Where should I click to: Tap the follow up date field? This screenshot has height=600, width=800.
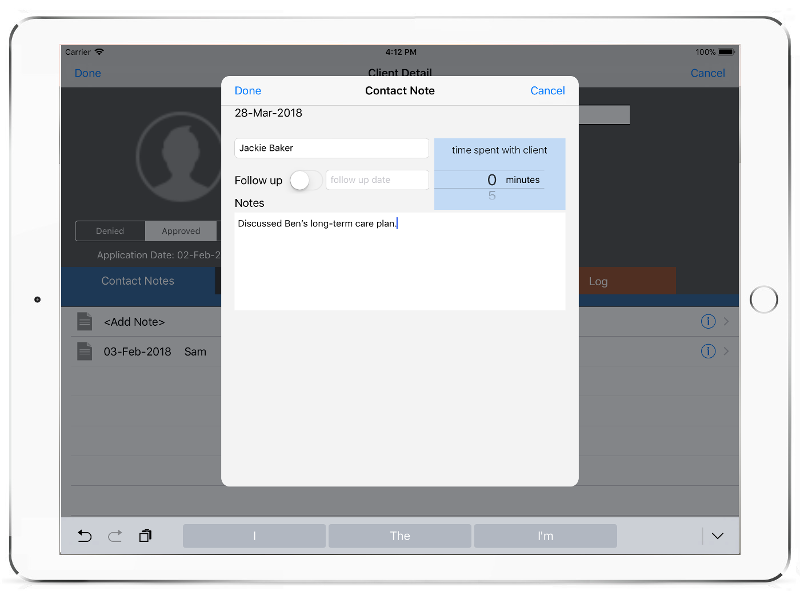point(377,180)
